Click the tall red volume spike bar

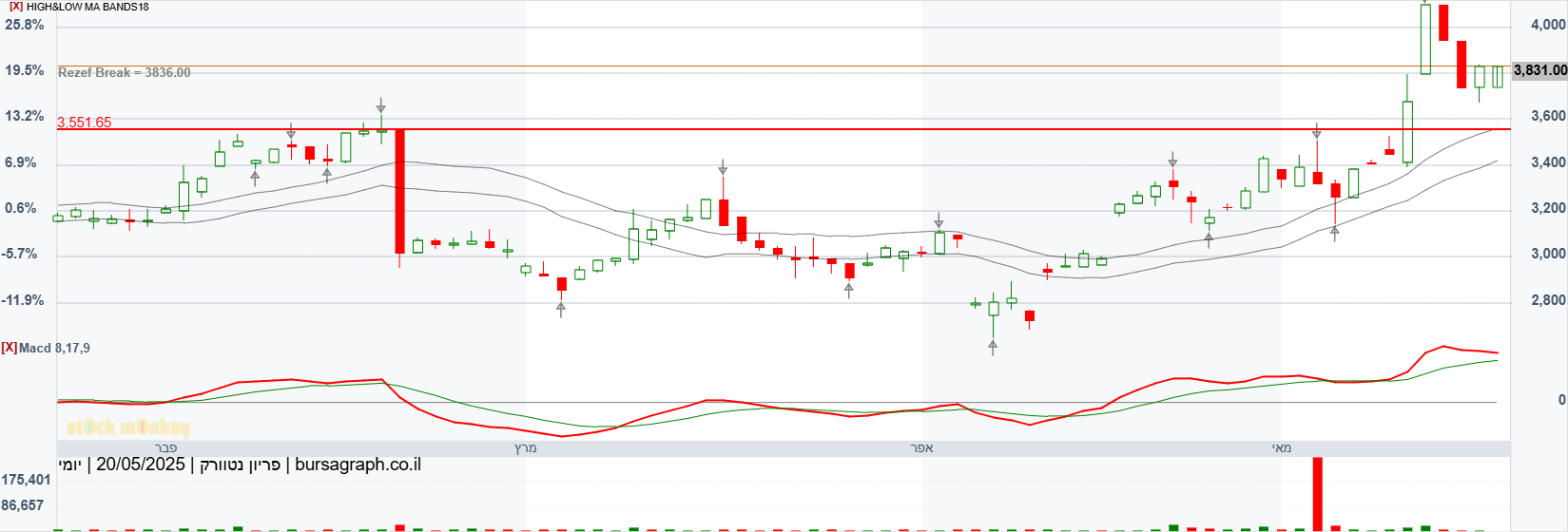(1318, 494)
